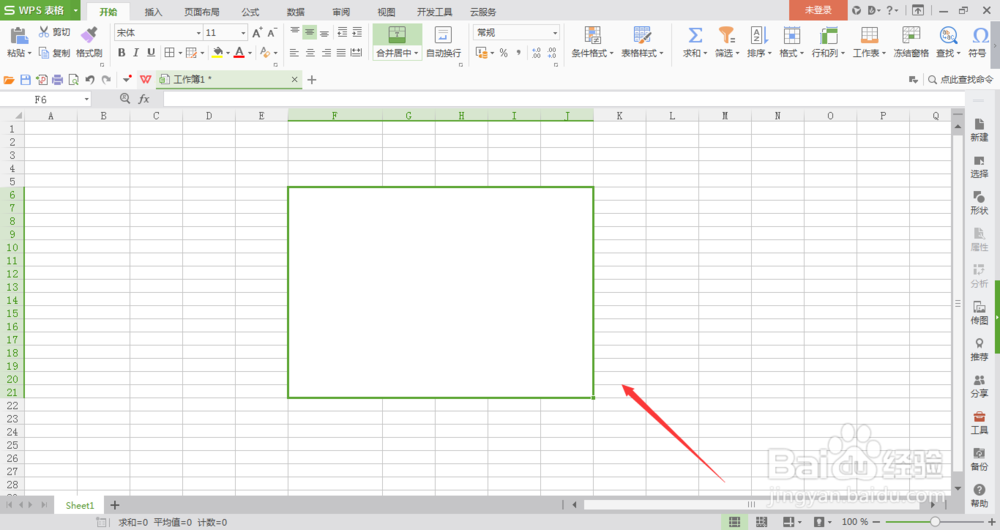Open the font color dropdown arrow
Image resolution: width=1000 pixels, height=530 pixels.
pyautogui.click(x=249, y=54)
